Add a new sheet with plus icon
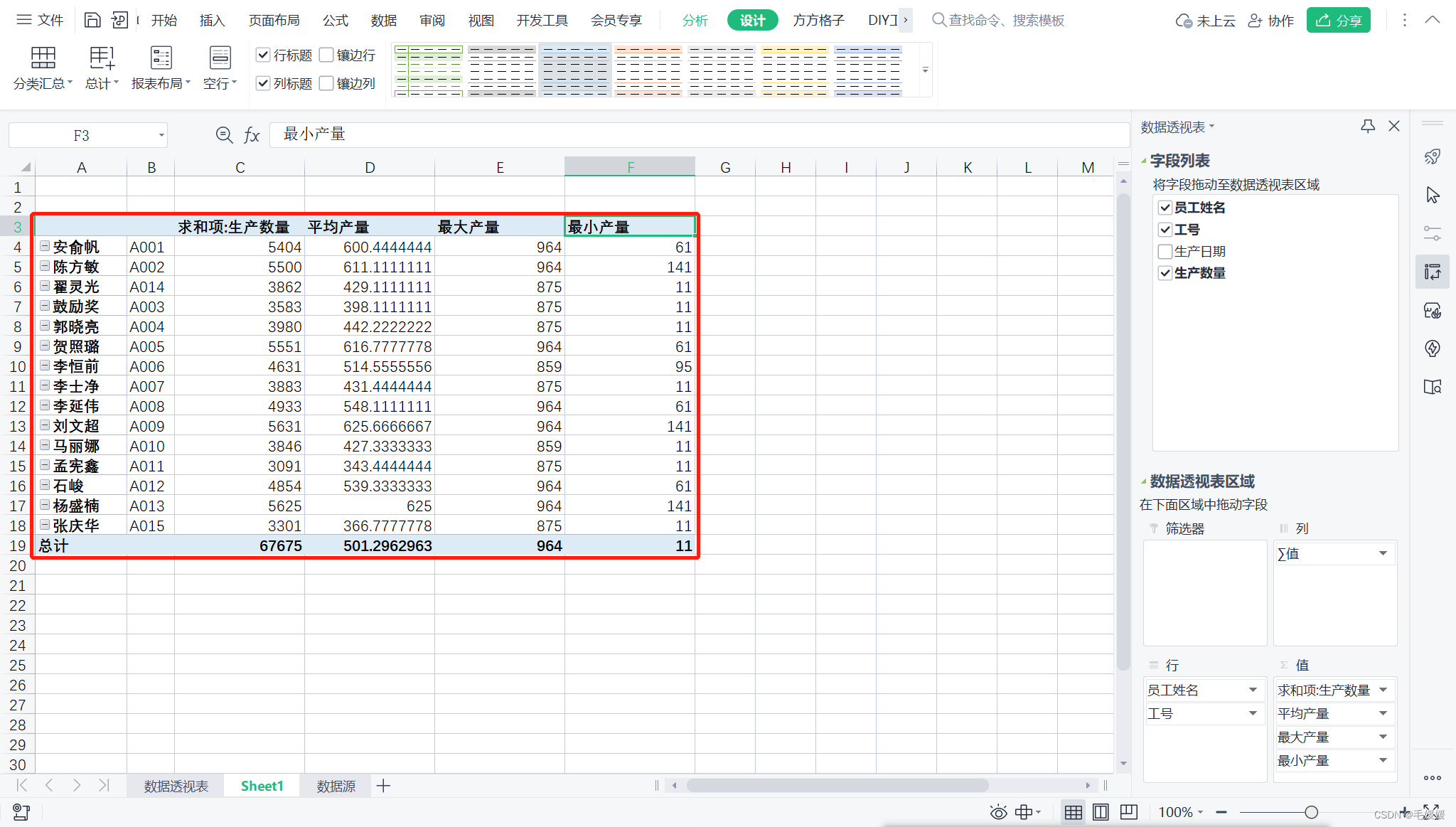This screenshot has width=1456, height=827. [x=383, y=786]
